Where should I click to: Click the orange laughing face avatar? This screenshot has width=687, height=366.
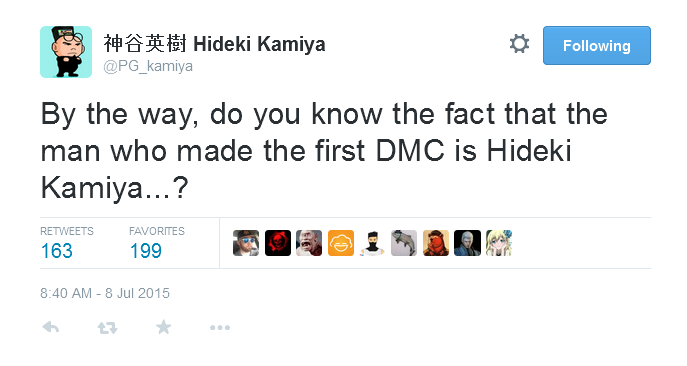coord(341,243)
